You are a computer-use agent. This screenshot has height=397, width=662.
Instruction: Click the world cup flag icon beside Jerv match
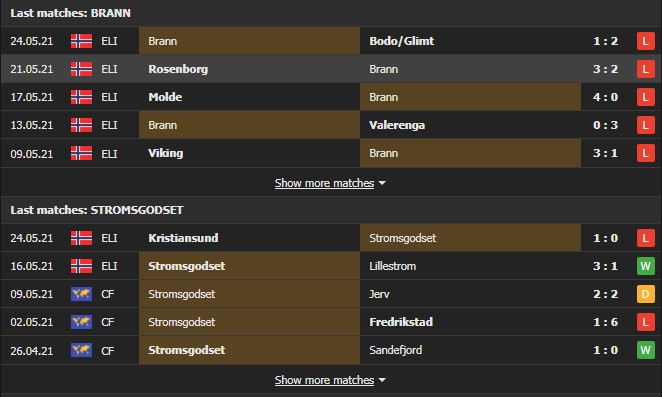pyautogui.click(x=81, y=294)
